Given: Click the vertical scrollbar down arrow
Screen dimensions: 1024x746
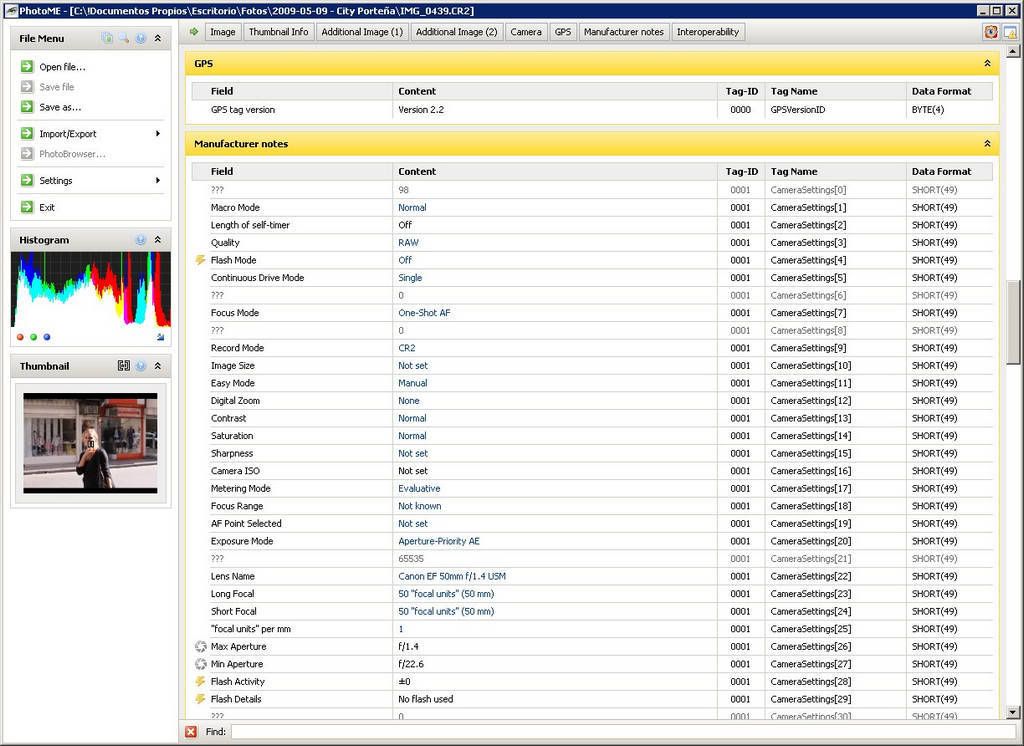Looking at the screenshot, I should tap(1013, 712).
